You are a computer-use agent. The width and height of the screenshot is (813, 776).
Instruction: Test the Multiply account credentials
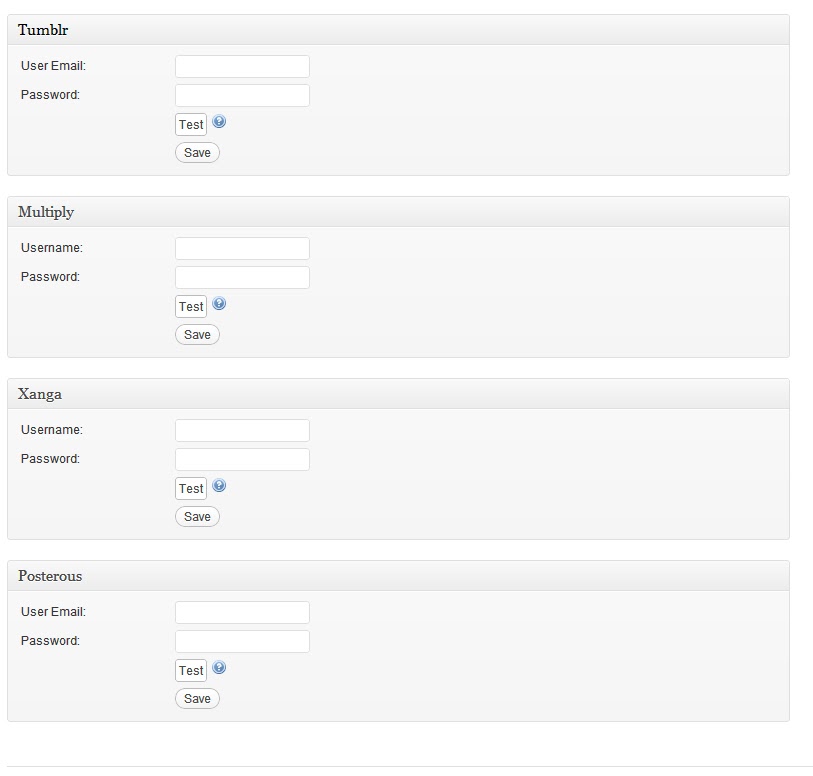[x=191, y=306]
